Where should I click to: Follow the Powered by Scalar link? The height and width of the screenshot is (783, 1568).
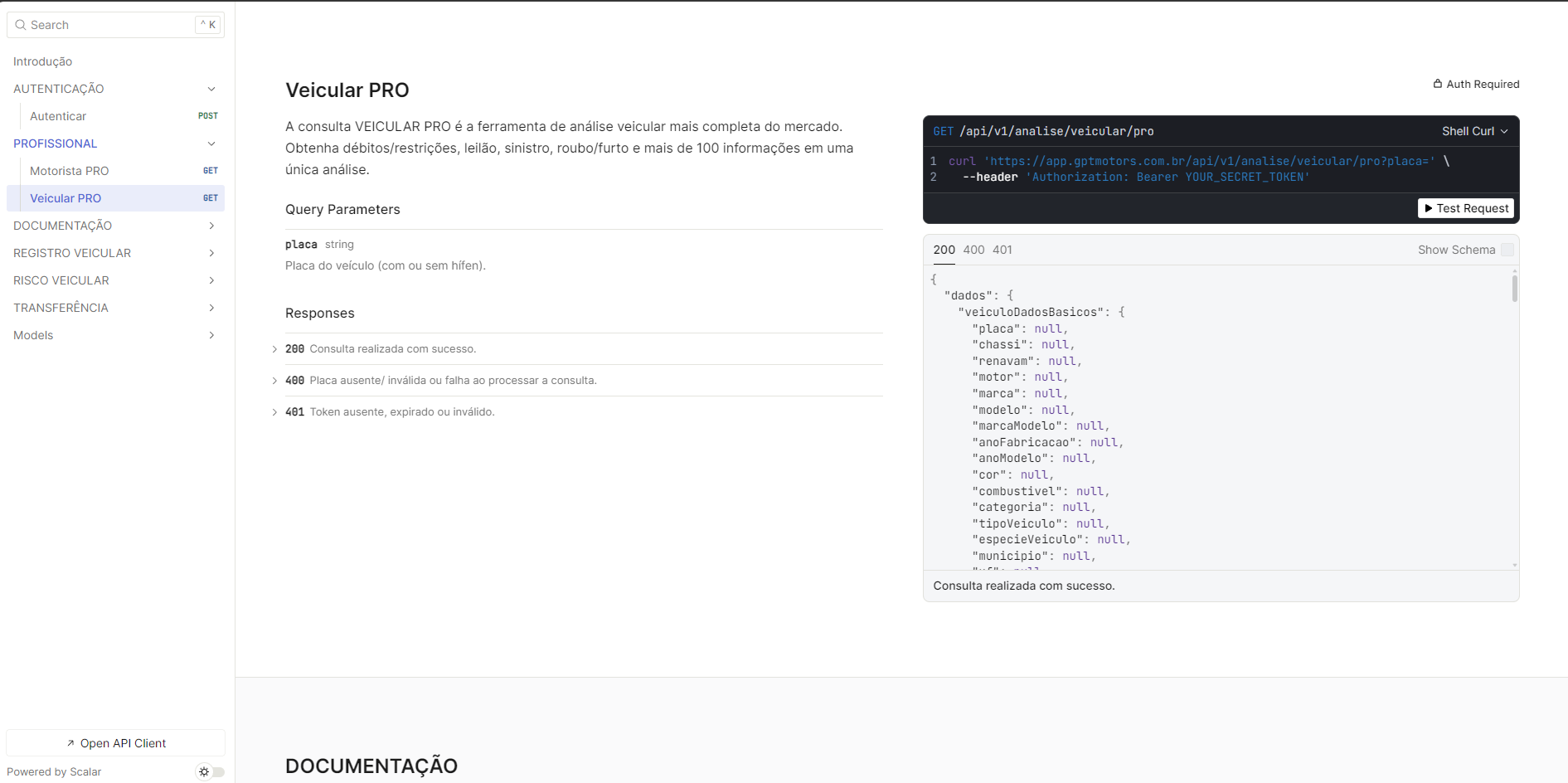click(54, 771)
